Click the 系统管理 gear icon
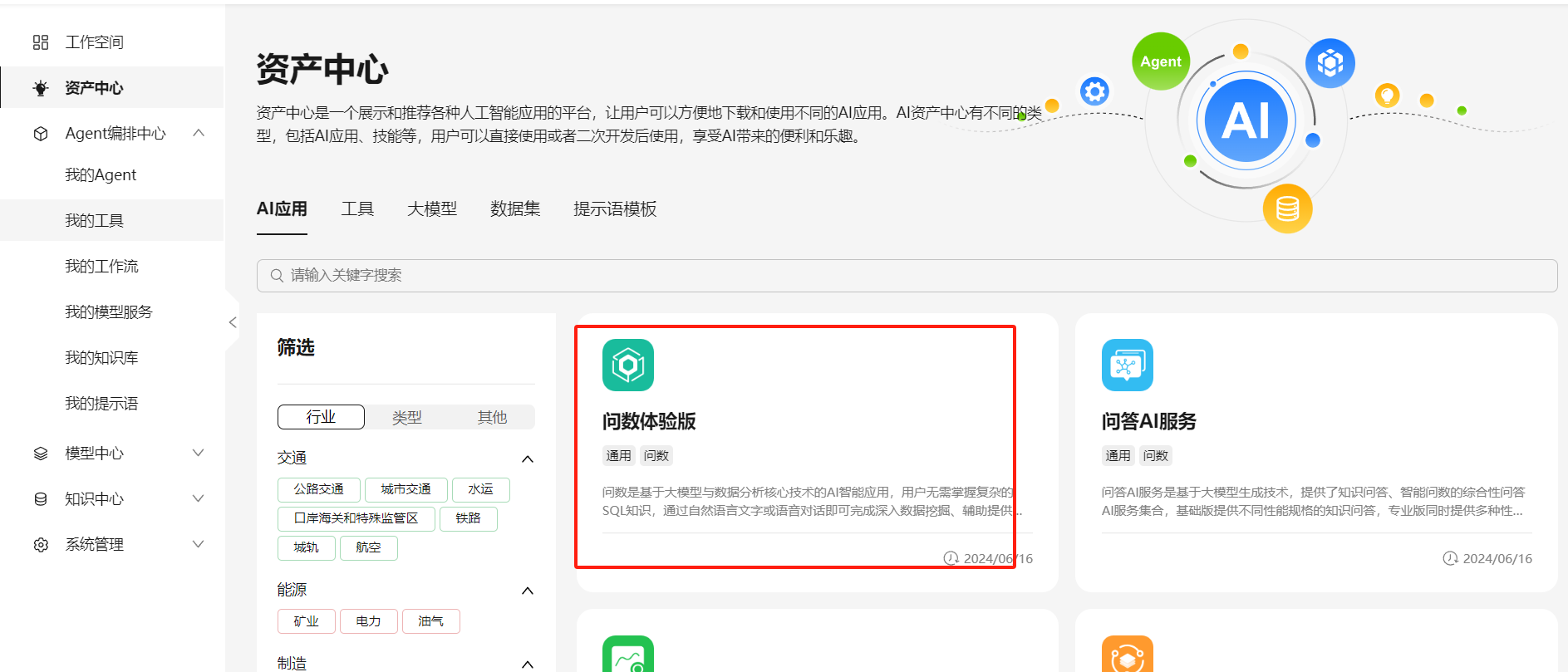 pyautogui.click(x=41, y=545)
